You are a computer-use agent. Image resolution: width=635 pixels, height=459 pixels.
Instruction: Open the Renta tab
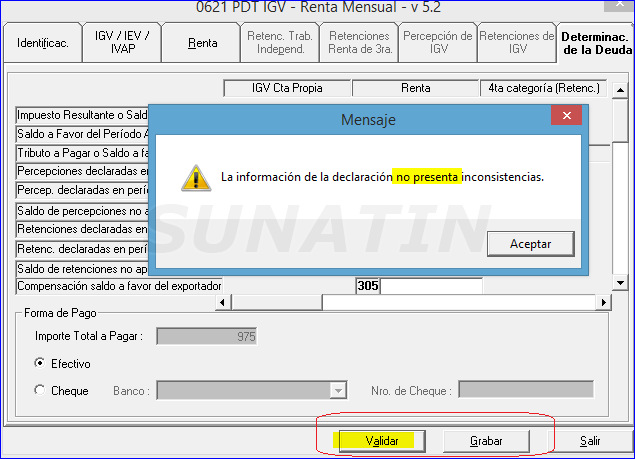click(x=201, y=43)
